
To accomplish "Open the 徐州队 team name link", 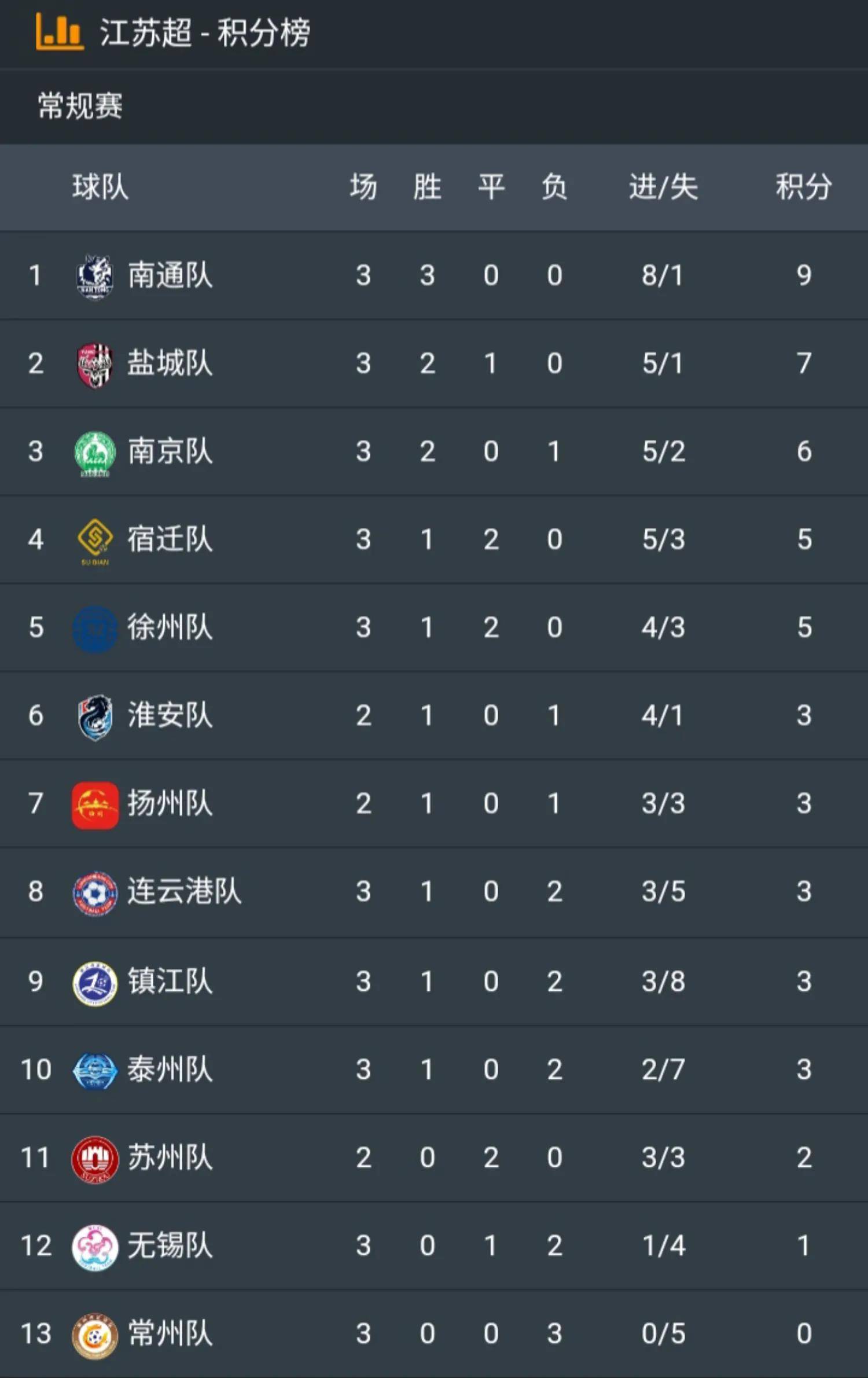I will [x=170, y=627].
